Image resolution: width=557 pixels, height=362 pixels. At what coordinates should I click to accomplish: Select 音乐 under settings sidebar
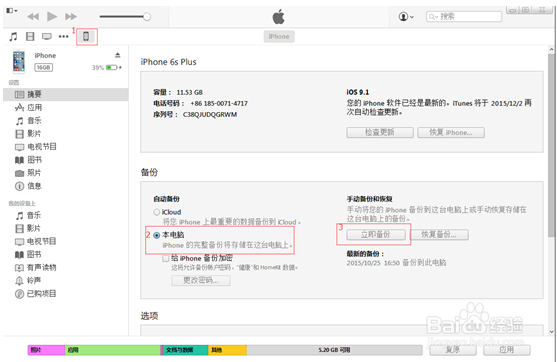click(65, 120)
